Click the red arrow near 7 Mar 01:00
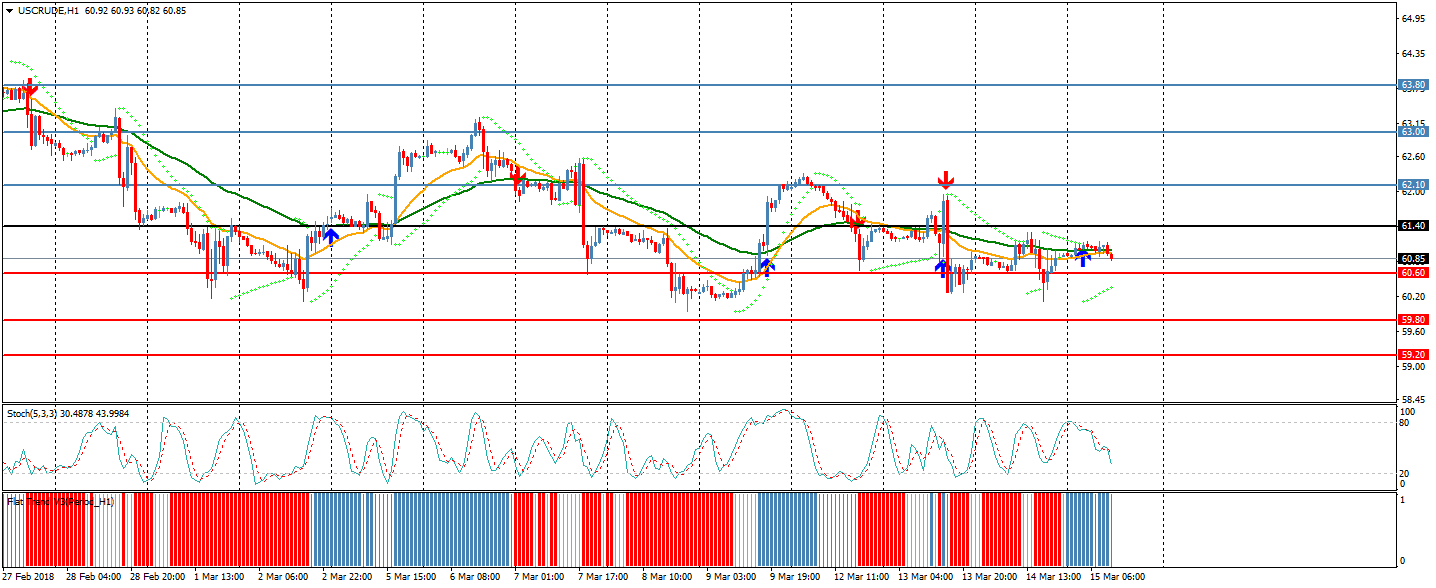 tap(519, 180)
